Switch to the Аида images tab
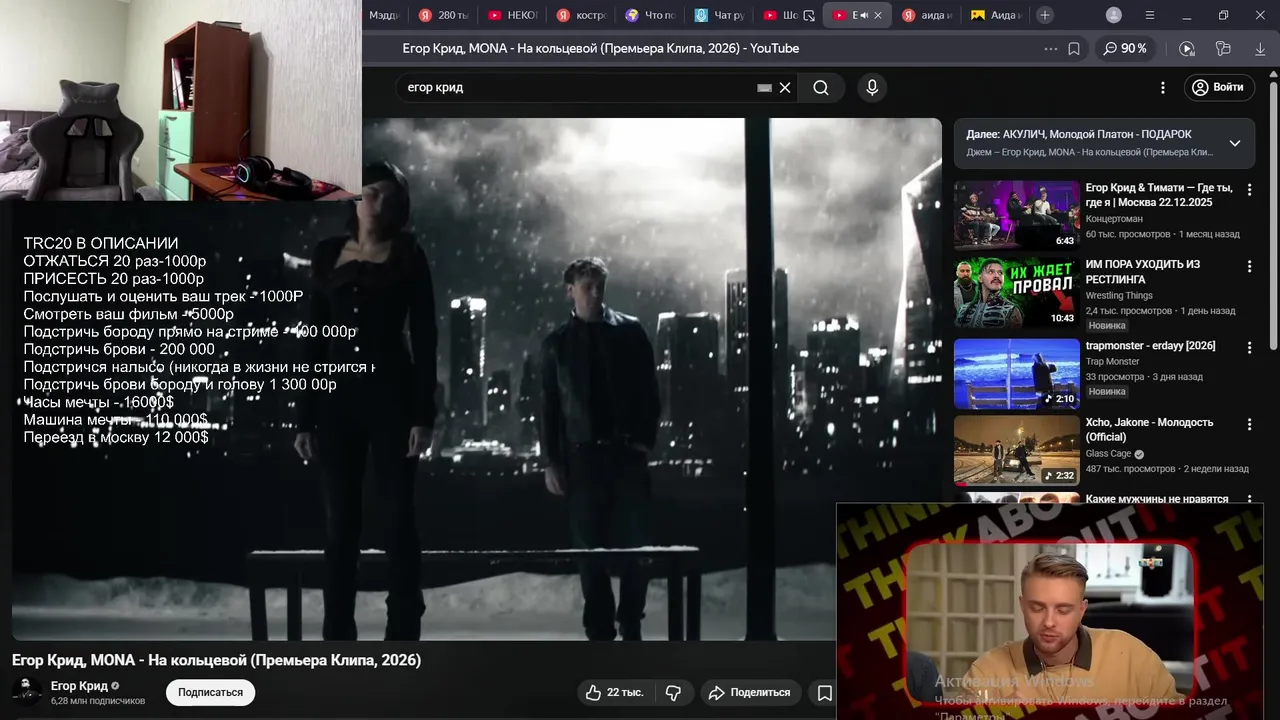Image resolution: width=1280 pixels, height=720 pixels. (x=996, y=15)
